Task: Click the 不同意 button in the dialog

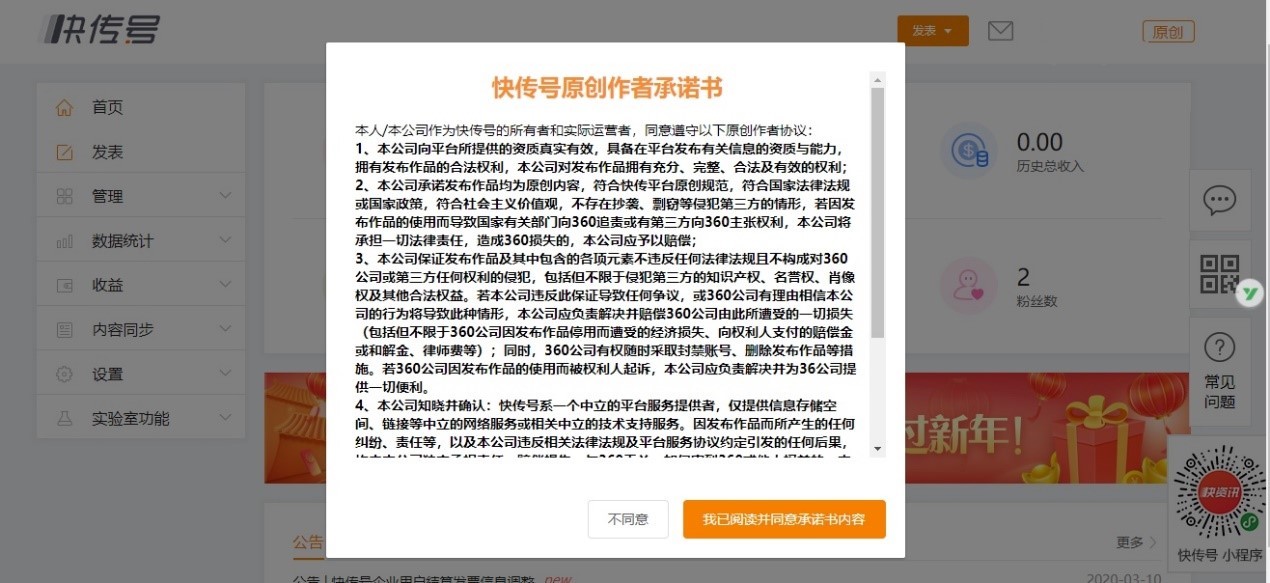Action: coord(628,519)
